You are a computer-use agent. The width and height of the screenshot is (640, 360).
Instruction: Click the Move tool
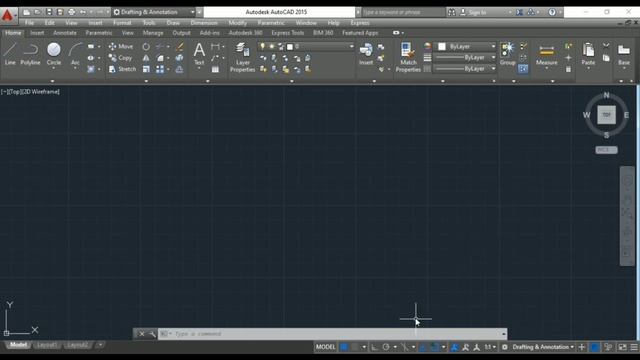pos(121,47)
